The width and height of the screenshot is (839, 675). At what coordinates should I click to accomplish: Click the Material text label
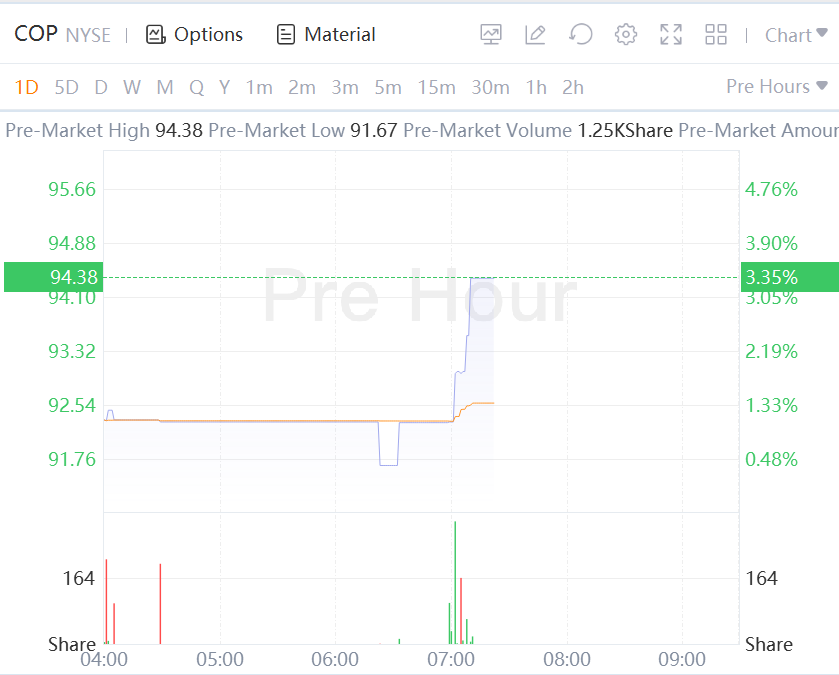pos(340,35)
